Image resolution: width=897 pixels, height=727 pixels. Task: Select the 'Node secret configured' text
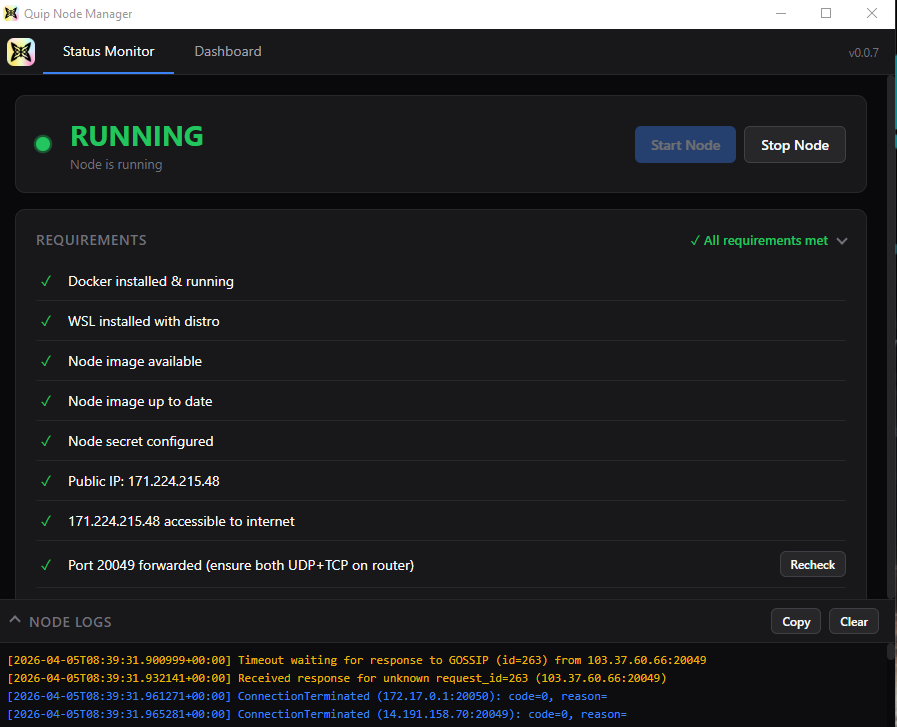141,442
